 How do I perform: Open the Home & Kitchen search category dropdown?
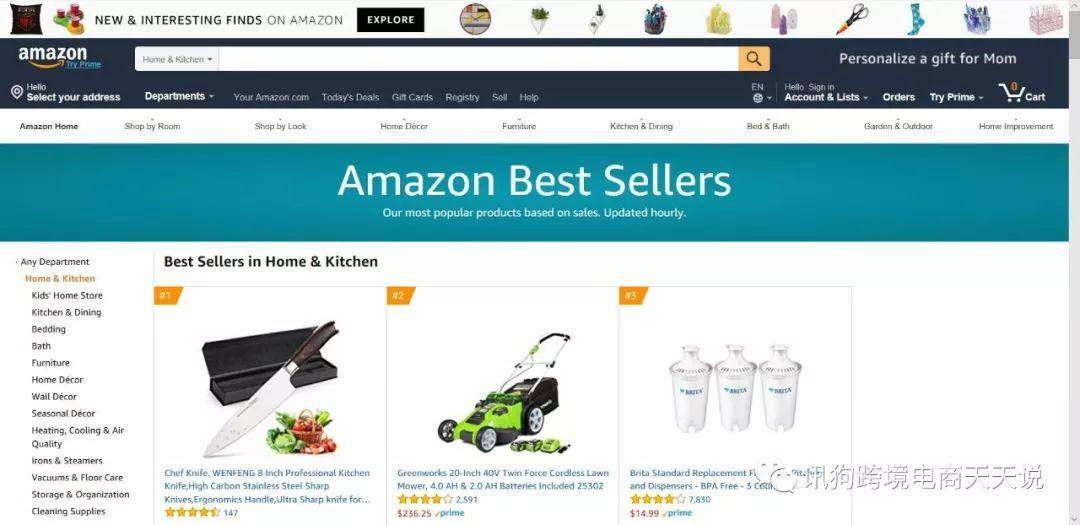177,59
